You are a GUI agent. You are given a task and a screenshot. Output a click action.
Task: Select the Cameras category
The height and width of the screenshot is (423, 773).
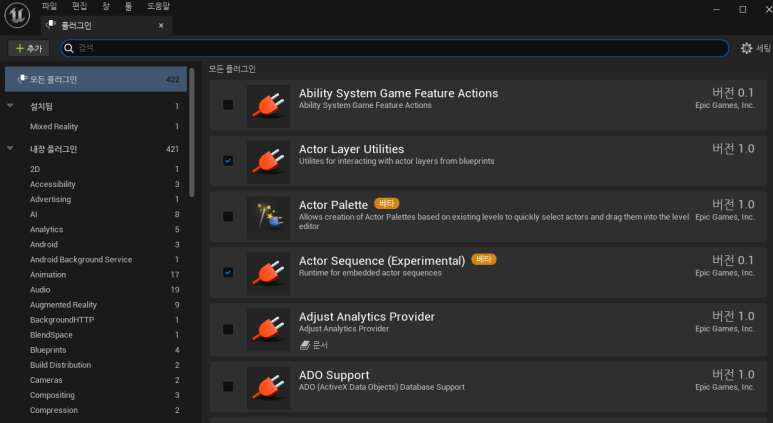[x=96, y=380]
